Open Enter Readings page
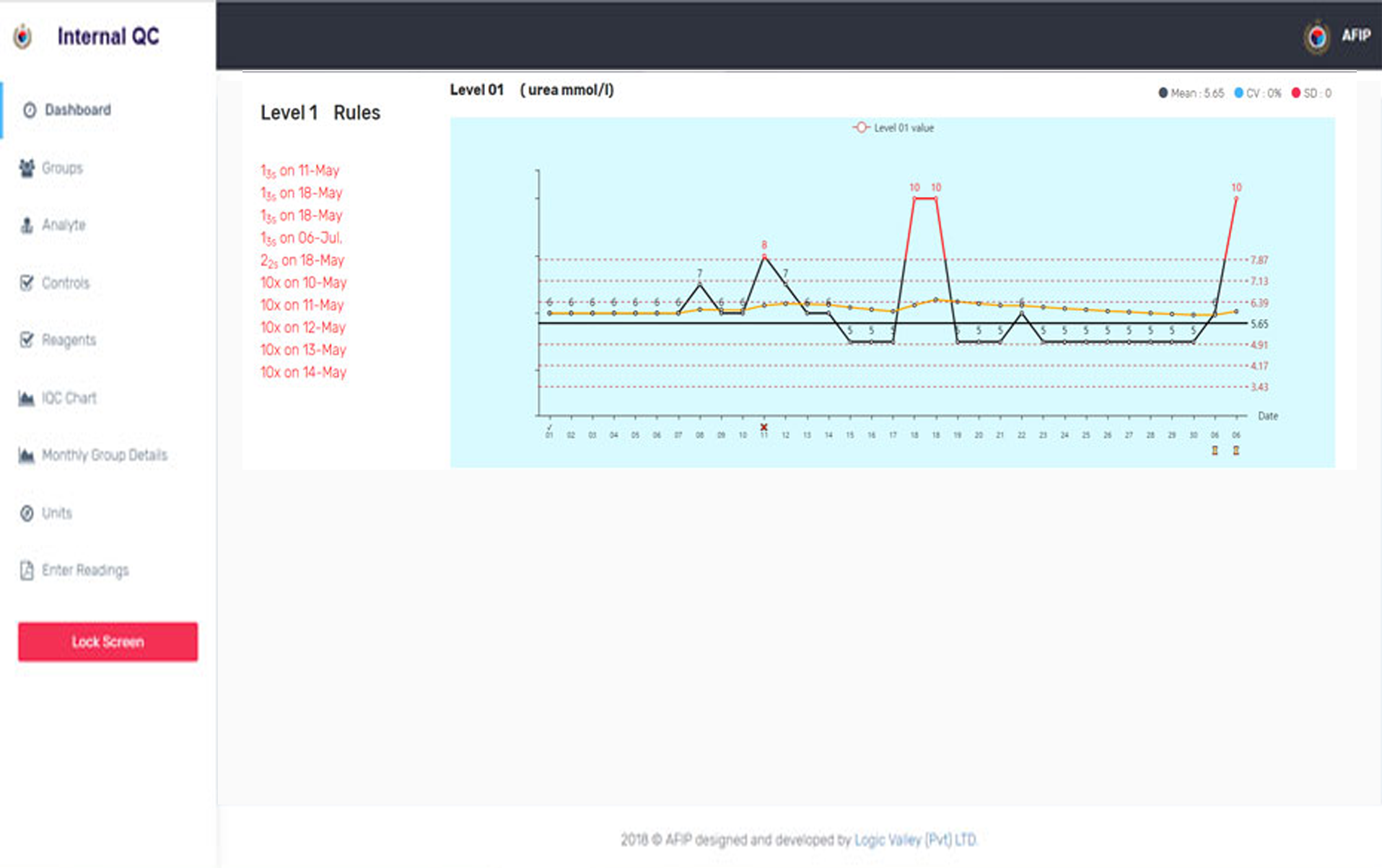The height and width of the screenshot is (868, 1382). [85, 571]
